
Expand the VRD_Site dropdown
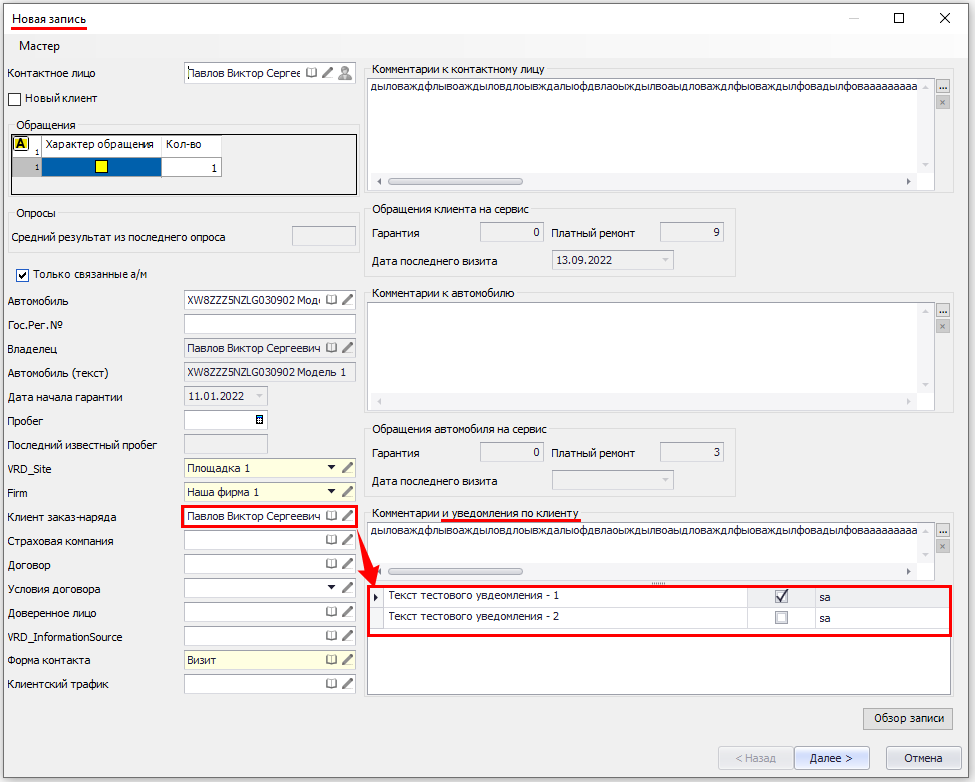[x=331, y=468]
